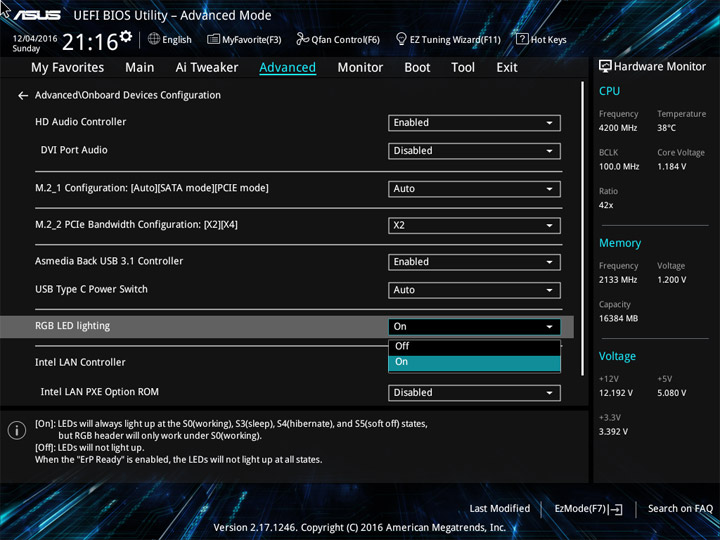The width and height of the screenshot is (720, 540).
Task: Click the Hot Keys question mark icon
Action: click(x=522, y=39)
